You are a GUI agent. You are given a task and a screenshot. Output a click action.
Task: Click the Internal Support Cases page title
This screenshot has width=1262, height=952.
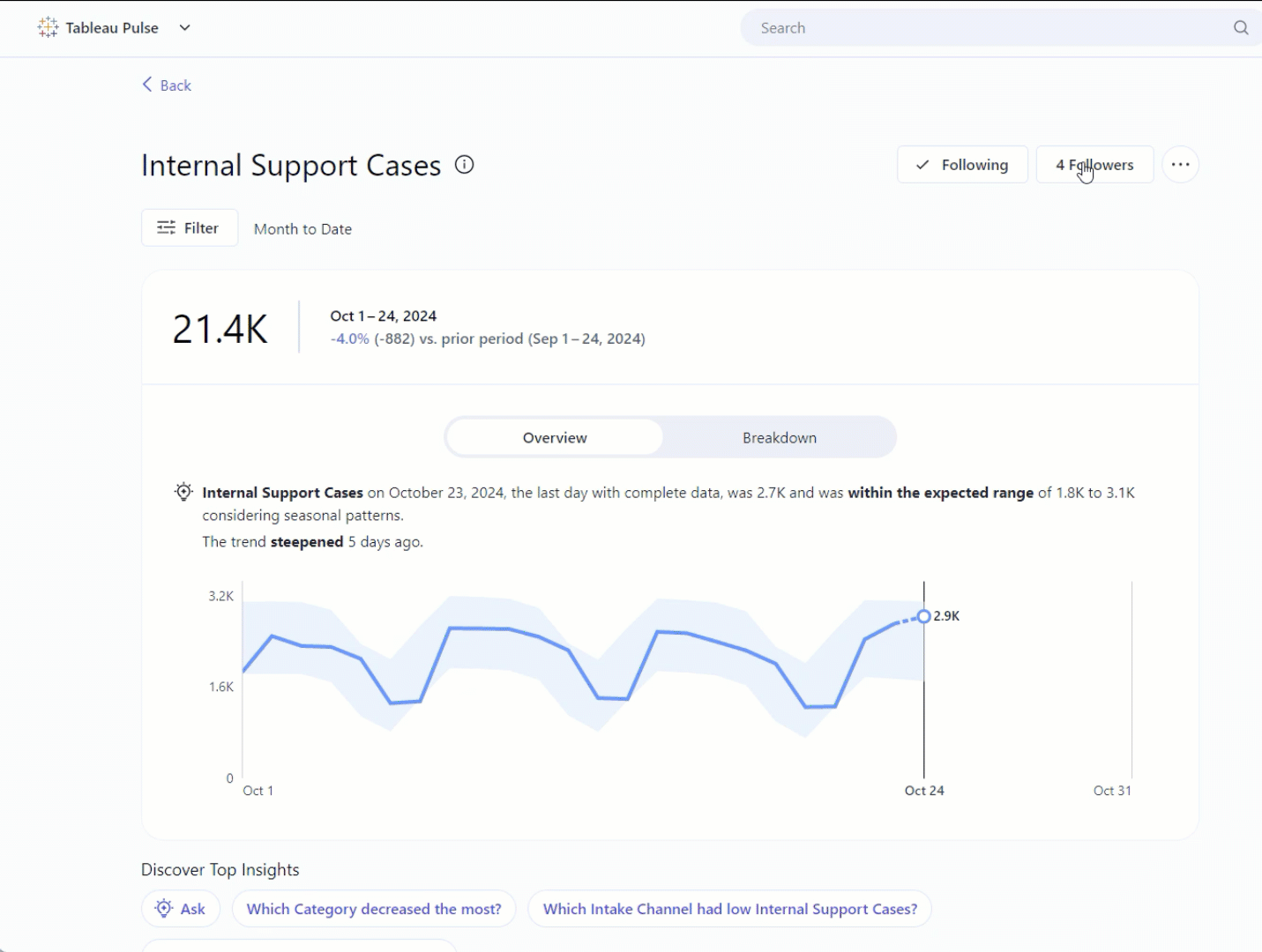point(291,165)
